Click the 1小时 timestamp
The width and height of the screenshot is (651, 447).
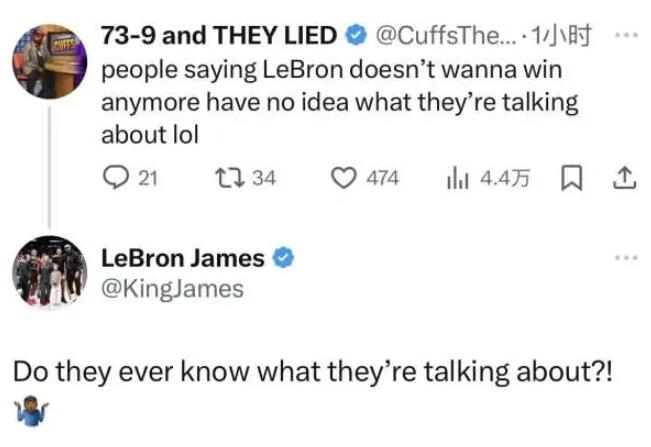(x=566, y=37)
